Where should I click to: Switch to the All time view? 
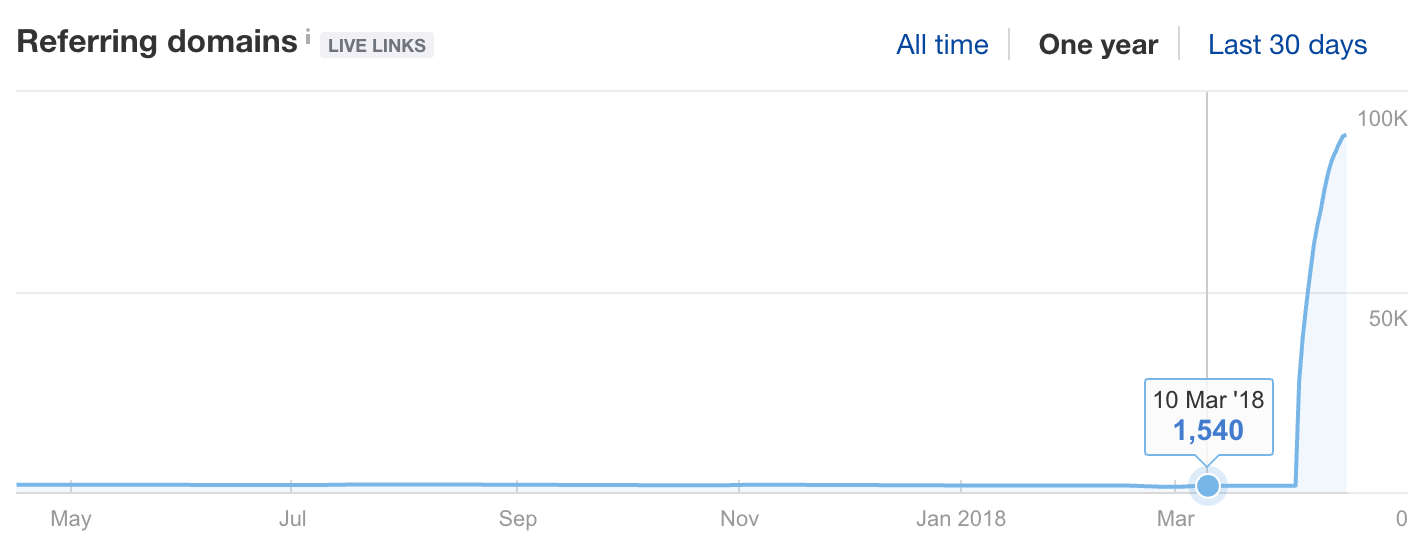[x=942, y=45]
